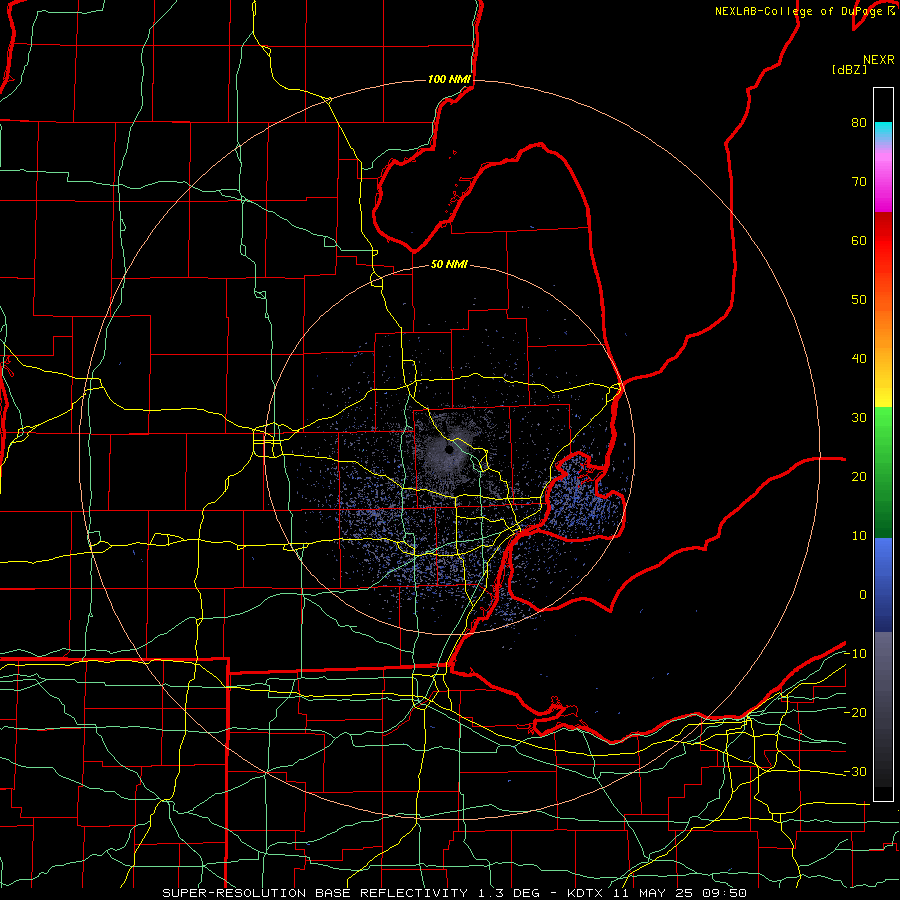The width and height of the screenshot is (900, 900).
Task: Click the SUPER-RESOLUTION BASE REFLECTIVITY caption text
Action: point(315,893)
